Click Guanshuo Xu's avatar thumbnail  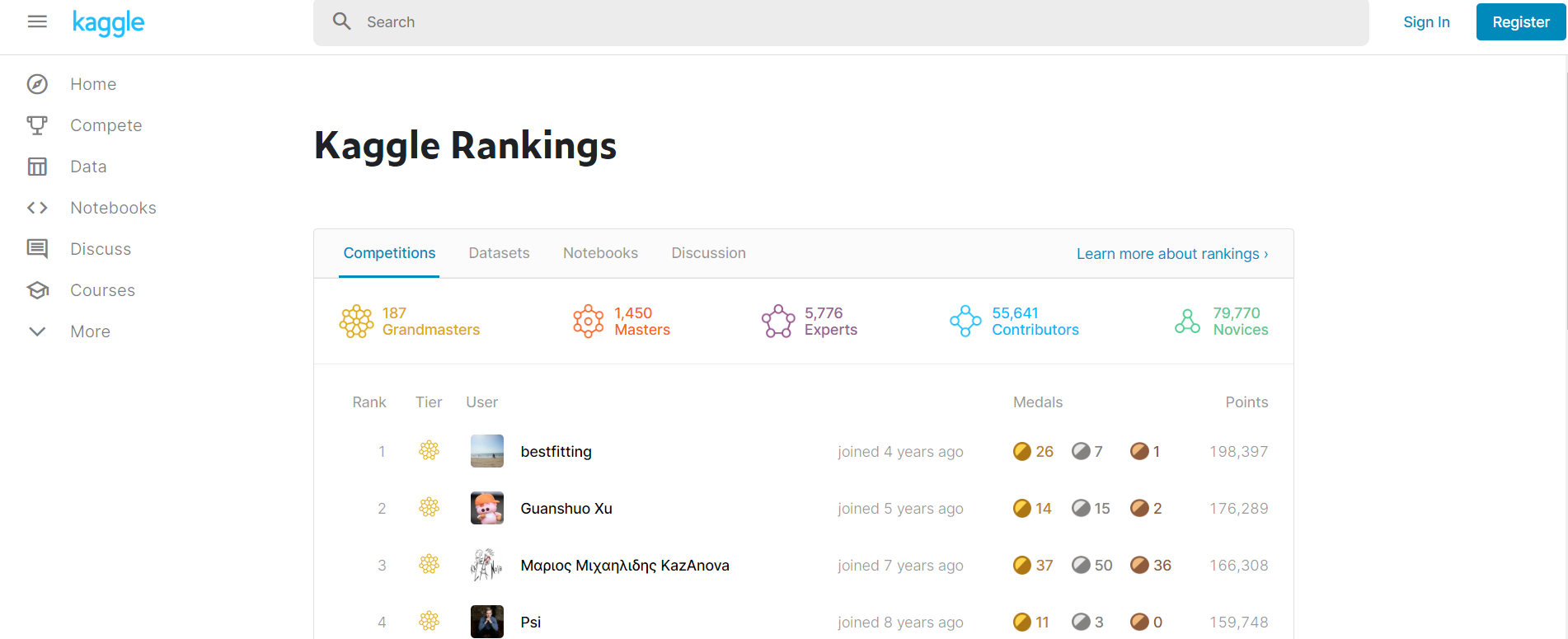[486, 508]
